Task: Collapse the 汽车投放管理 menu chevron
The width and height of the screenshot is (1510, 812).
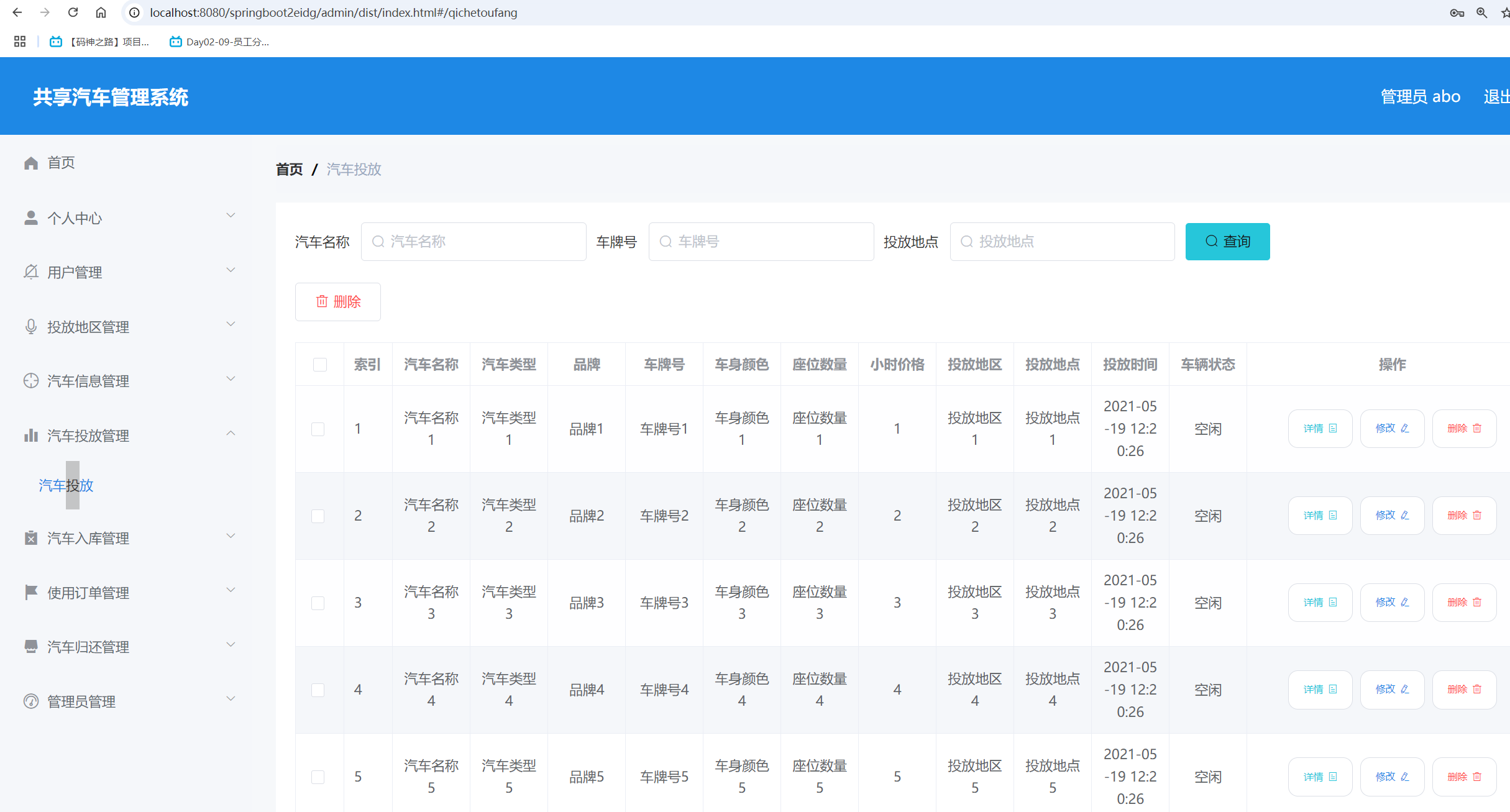Action: (x=231, y=433)
